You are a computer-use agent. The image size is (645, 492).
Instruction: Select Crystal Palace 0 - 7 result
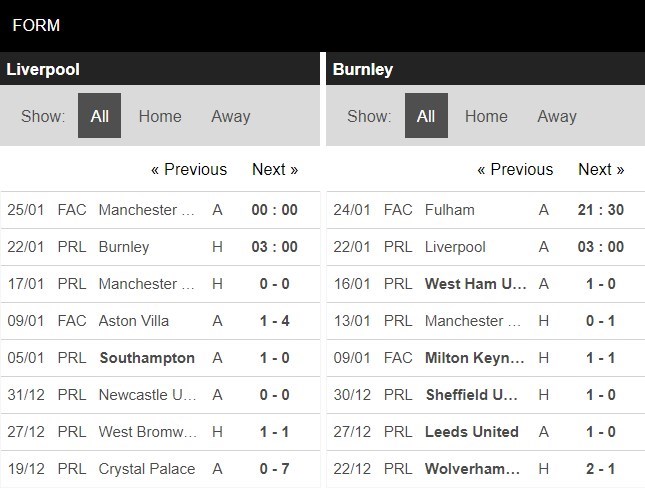pos(160,469)
